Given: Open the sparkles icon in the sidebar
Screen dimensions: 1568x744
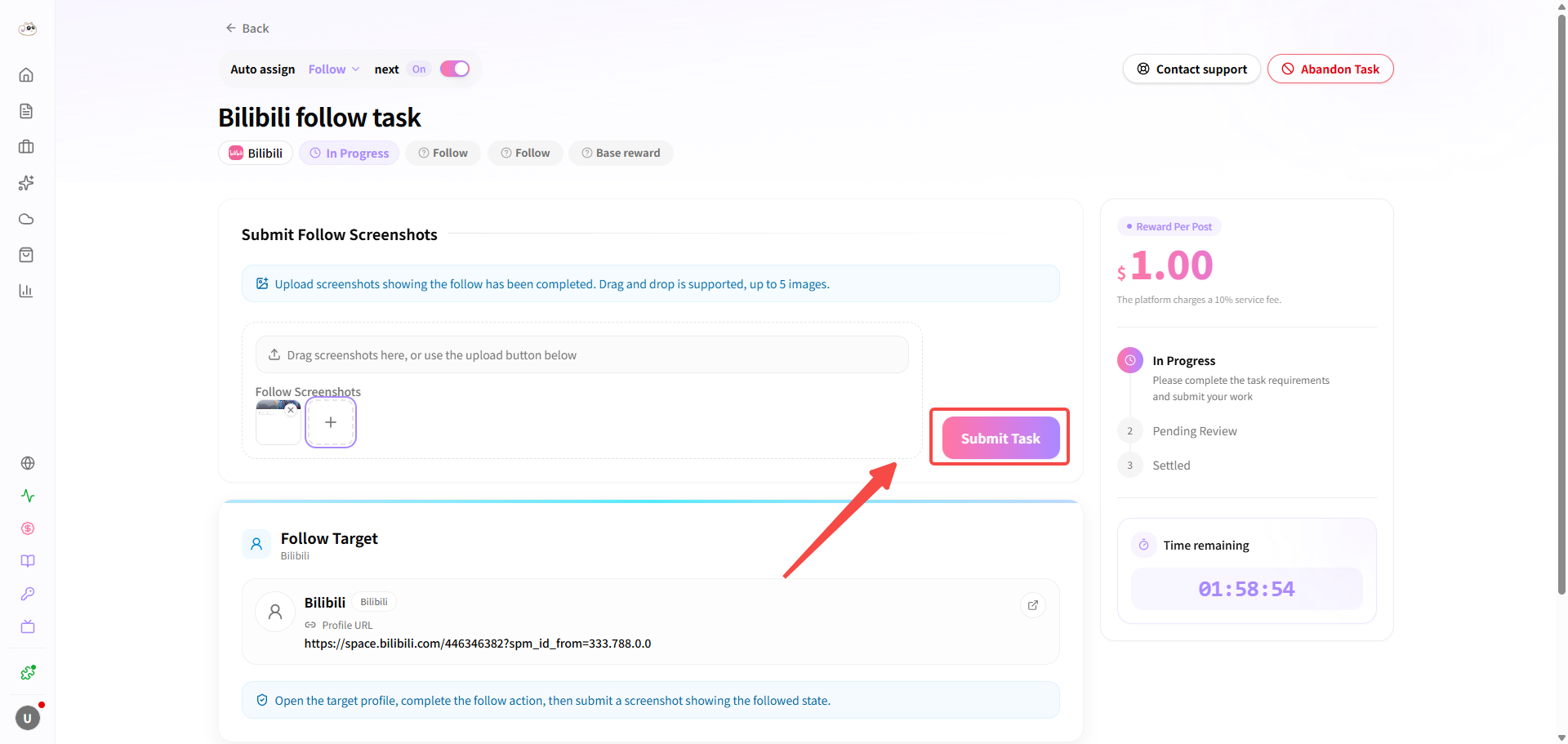Looking at the screenshot, I should 26,183.
